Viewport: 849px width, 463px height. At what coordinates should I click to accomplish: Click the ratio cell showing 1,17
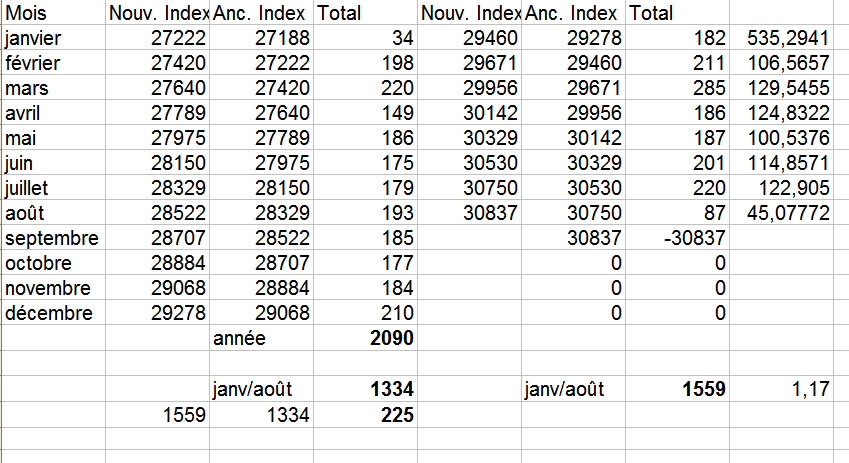click(x=781, y=388)
